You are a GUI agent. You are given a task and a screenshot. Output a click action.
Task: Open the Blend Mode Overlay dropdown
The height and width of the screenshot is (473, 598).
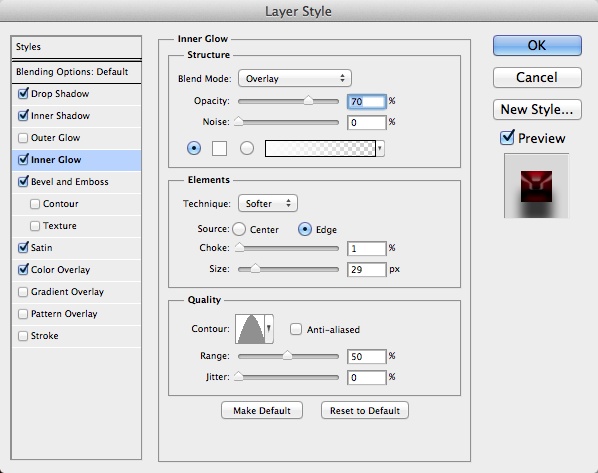(294, 79)
